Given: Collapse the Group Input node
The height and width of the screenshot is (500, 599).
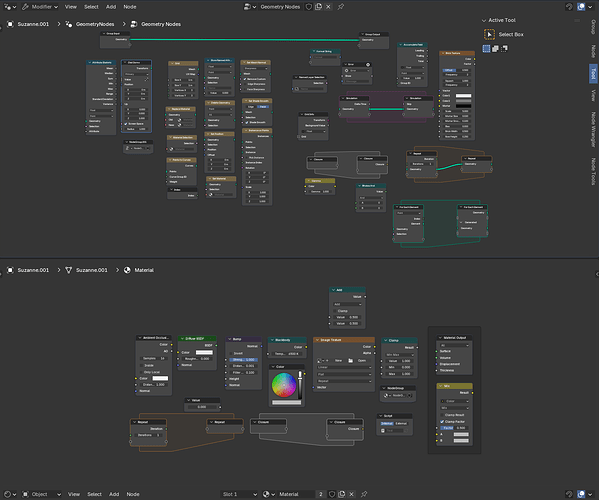Looking at the screenshot, I should [x=104, y=34].
